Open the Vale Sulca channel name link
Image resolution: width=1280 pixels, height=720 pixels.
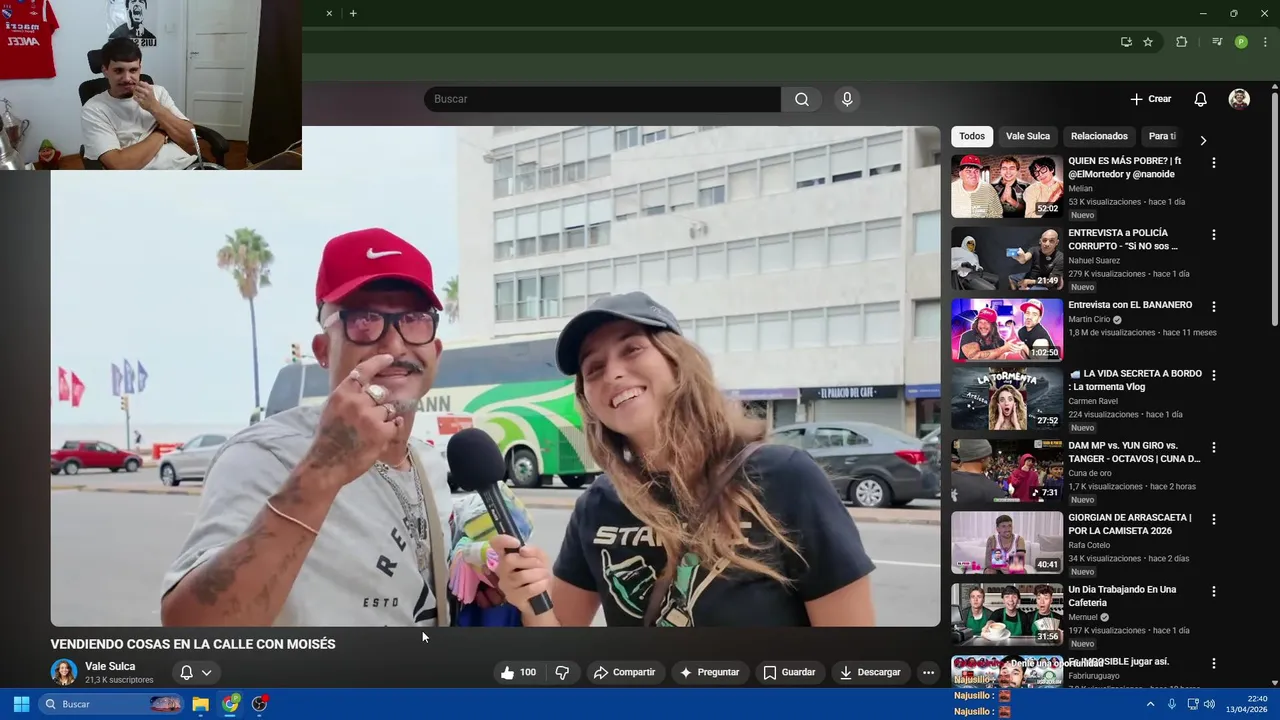coord(110,666)
